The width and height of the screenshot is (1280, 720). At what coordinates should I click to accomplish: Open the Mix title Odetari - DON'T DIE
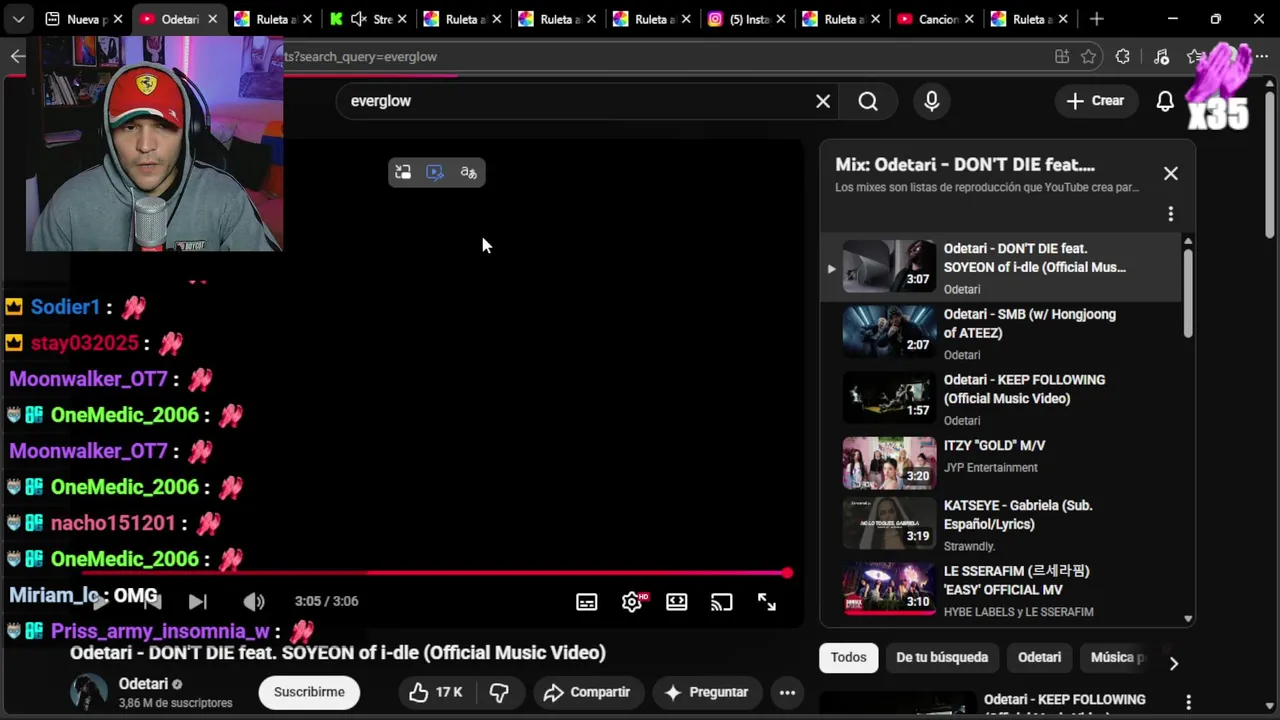(965, 165)
